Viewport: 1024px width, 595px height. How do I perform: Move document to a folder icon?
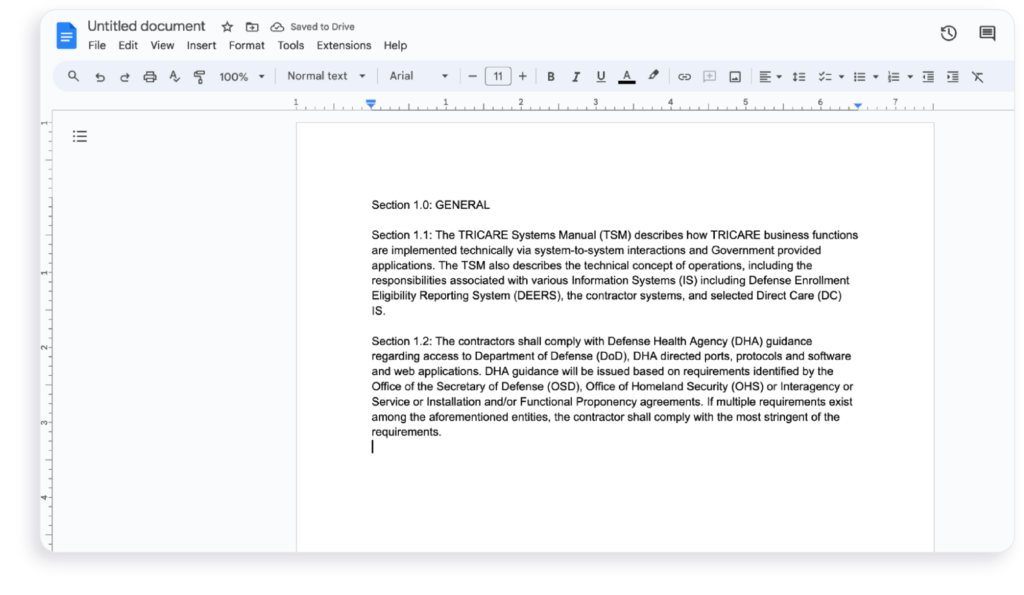[252, 27]
